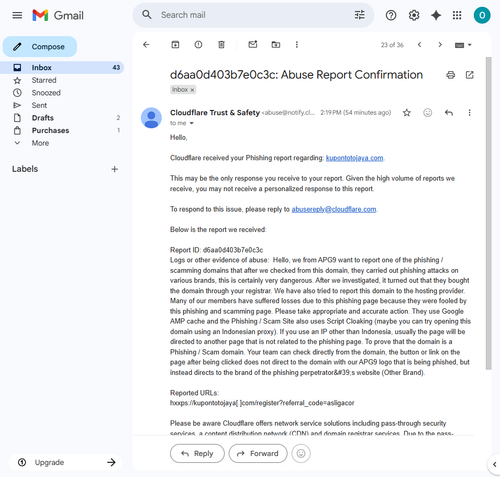The image size is (500, 477).
Task: Click sender name Cloudflare Trust & Safety
Action: pos(215,113)
